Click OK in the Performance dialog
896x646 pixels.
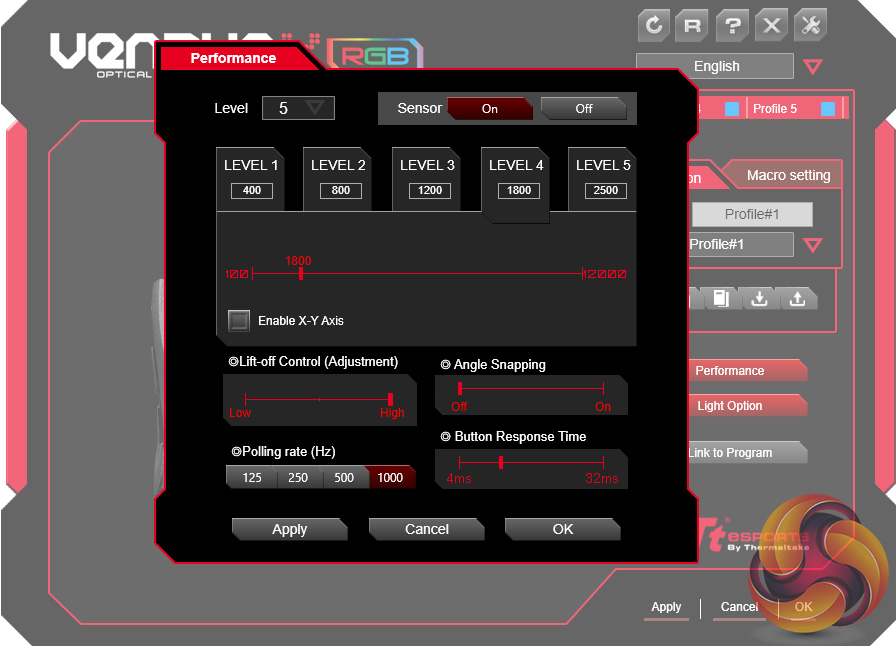(563, 529)
